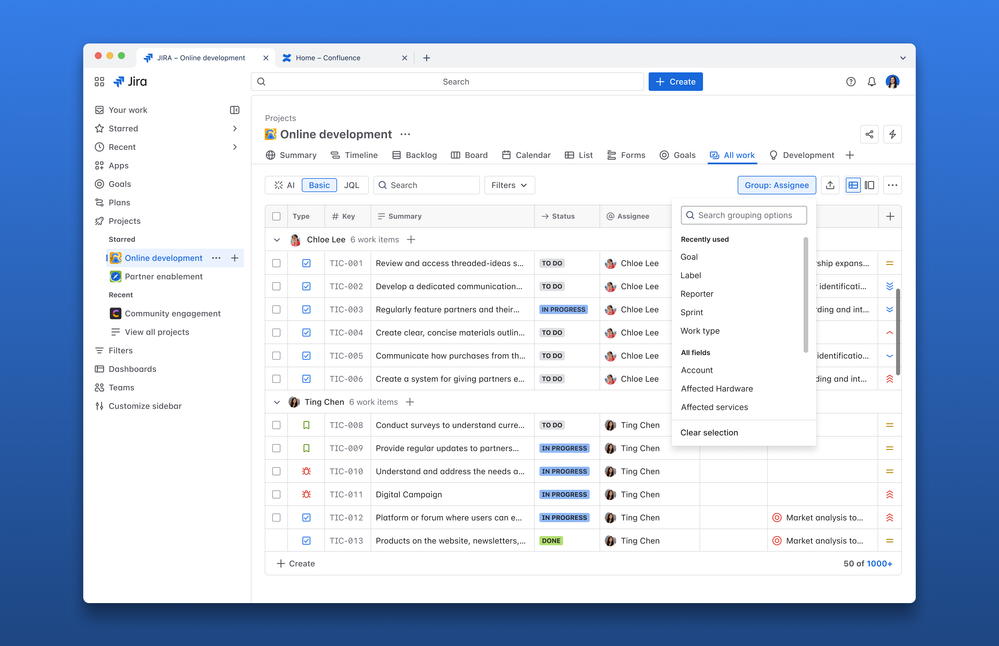Open notifications bell icon
This screenshot has height=646, width=999.
pyautogui.click(x=872, y=82)
